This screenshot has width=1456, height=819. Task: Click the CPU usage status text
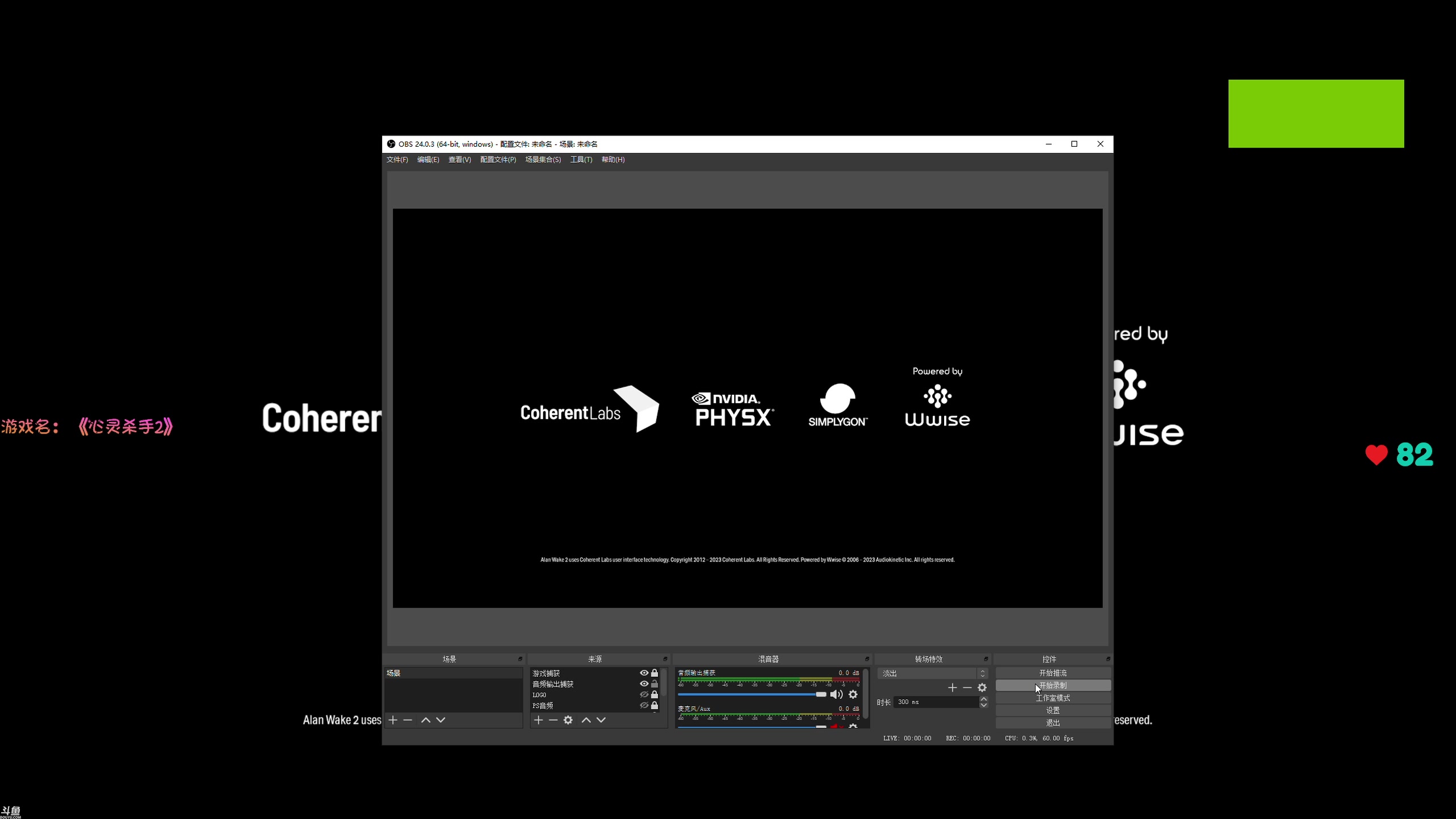click(x=1039, y=738)
